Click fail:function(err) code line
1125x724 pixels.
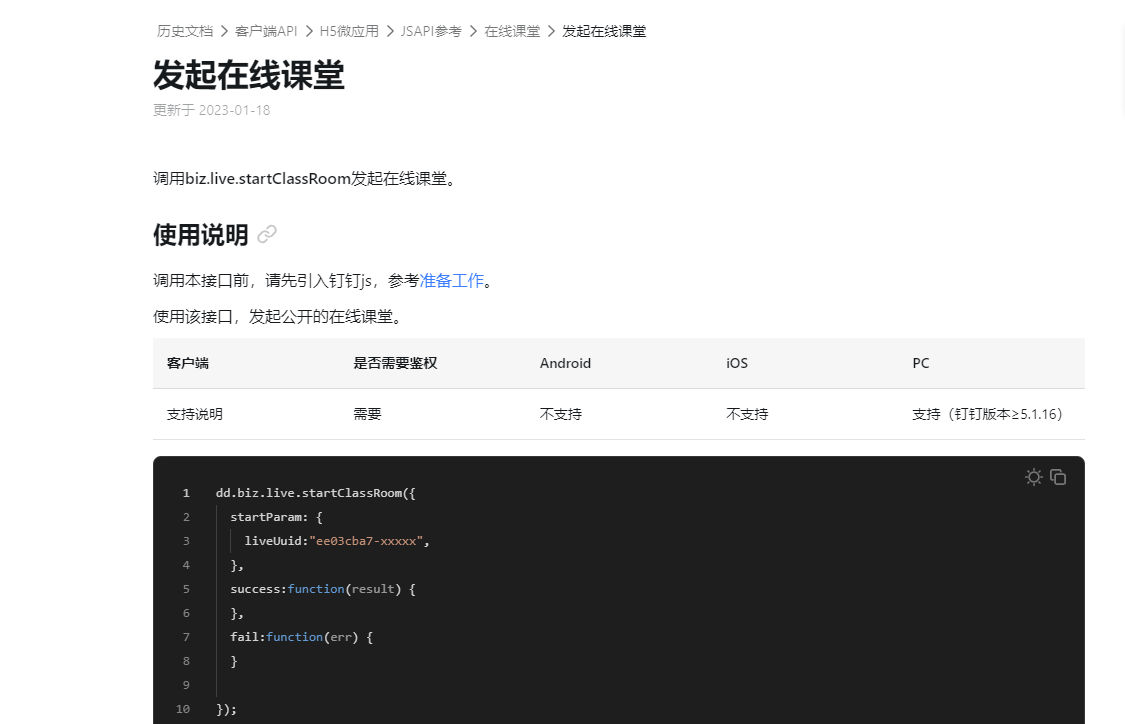point(301,637)
